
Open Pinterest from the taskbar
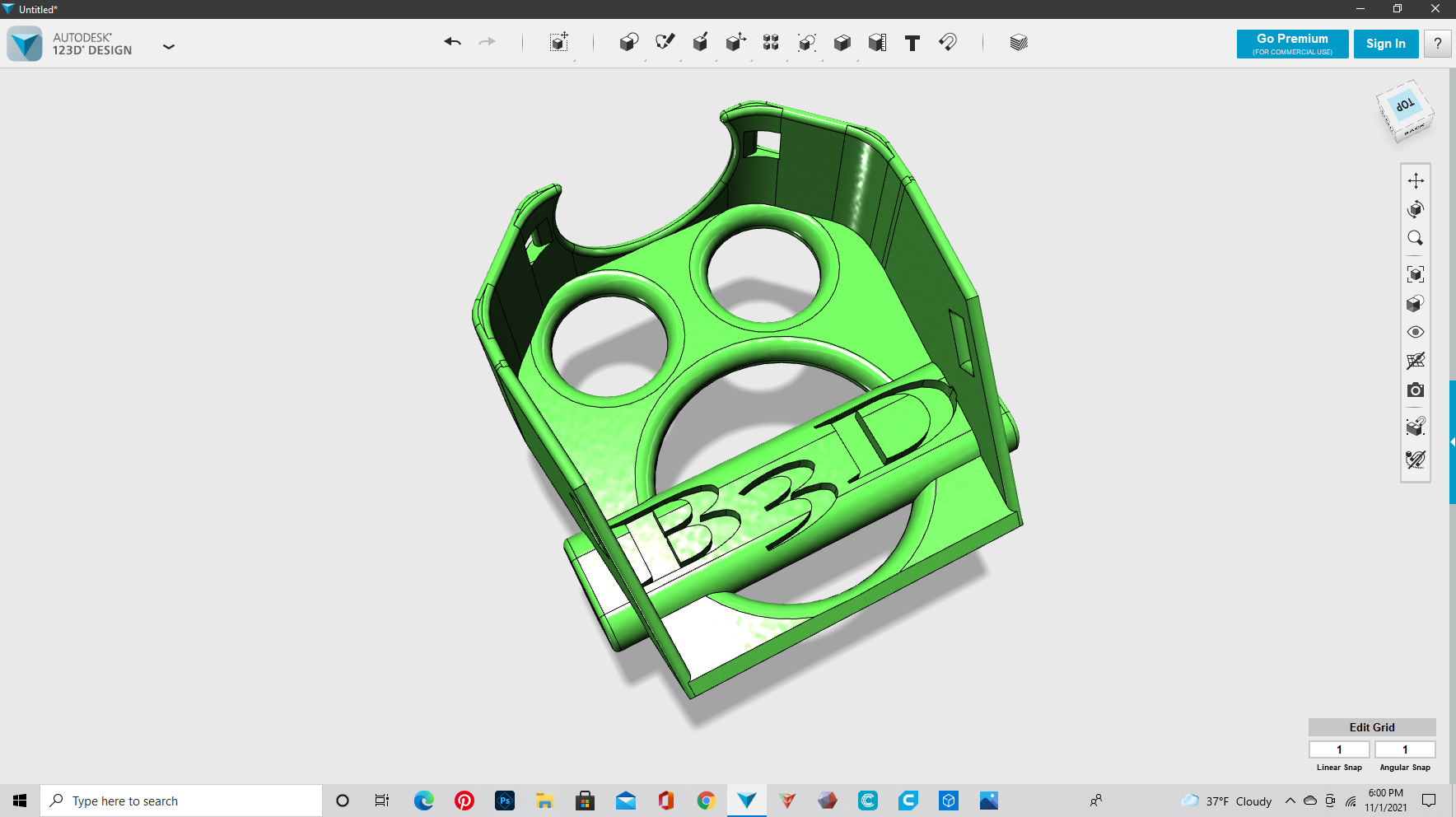464,800
